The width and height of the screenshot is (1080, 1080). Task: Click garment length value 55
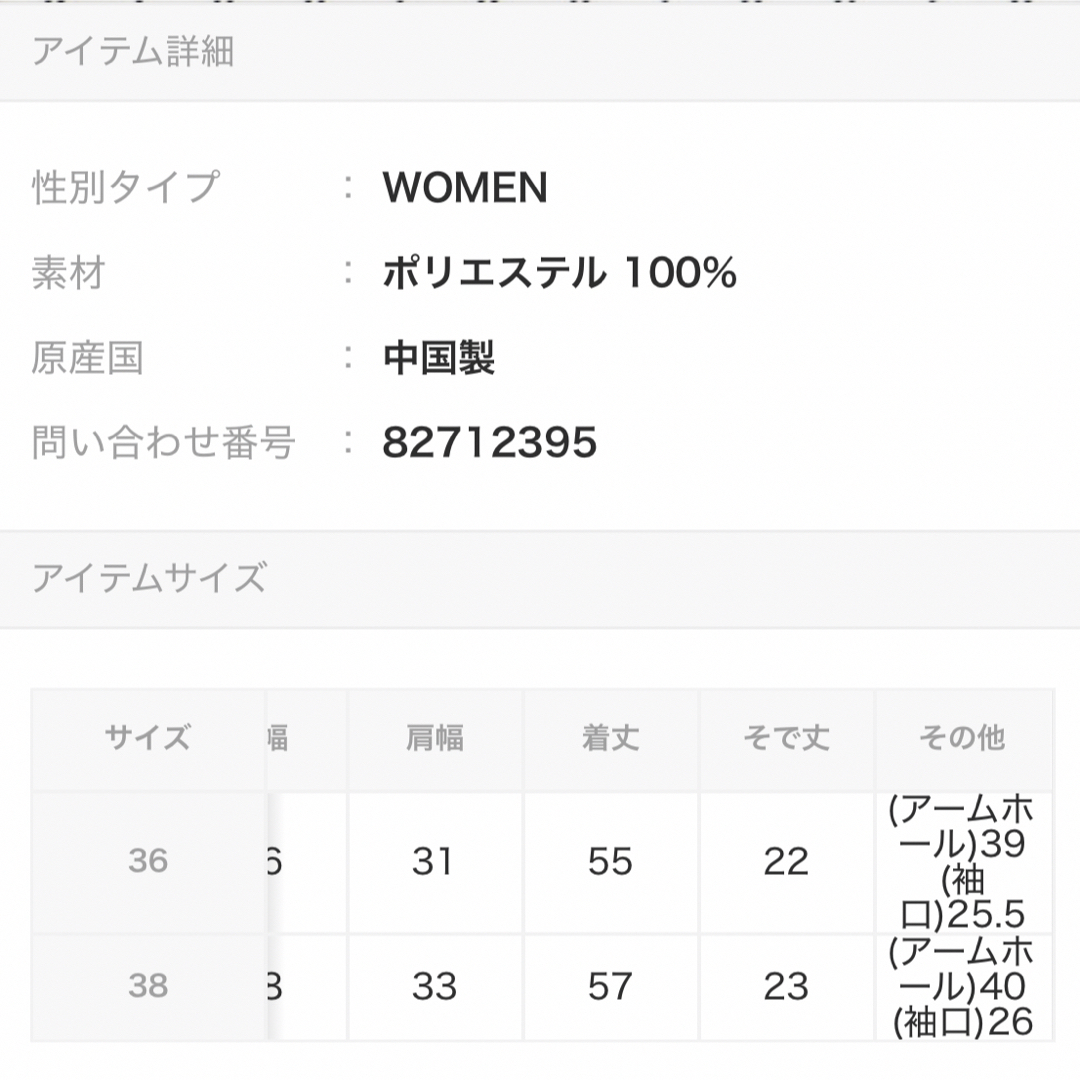coord(611,862)
